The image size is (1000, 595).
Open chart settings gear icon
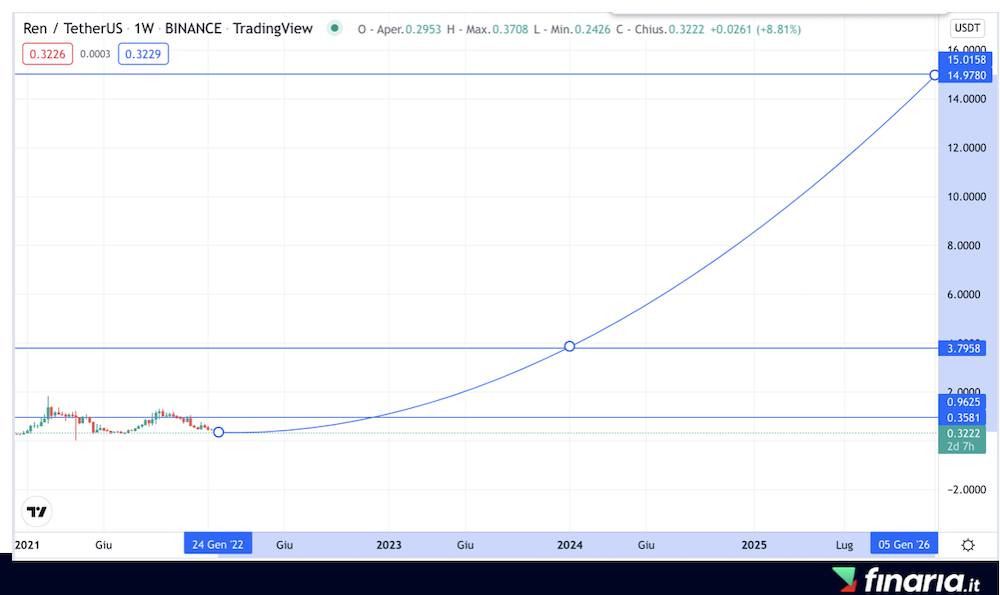pos(967,545)
